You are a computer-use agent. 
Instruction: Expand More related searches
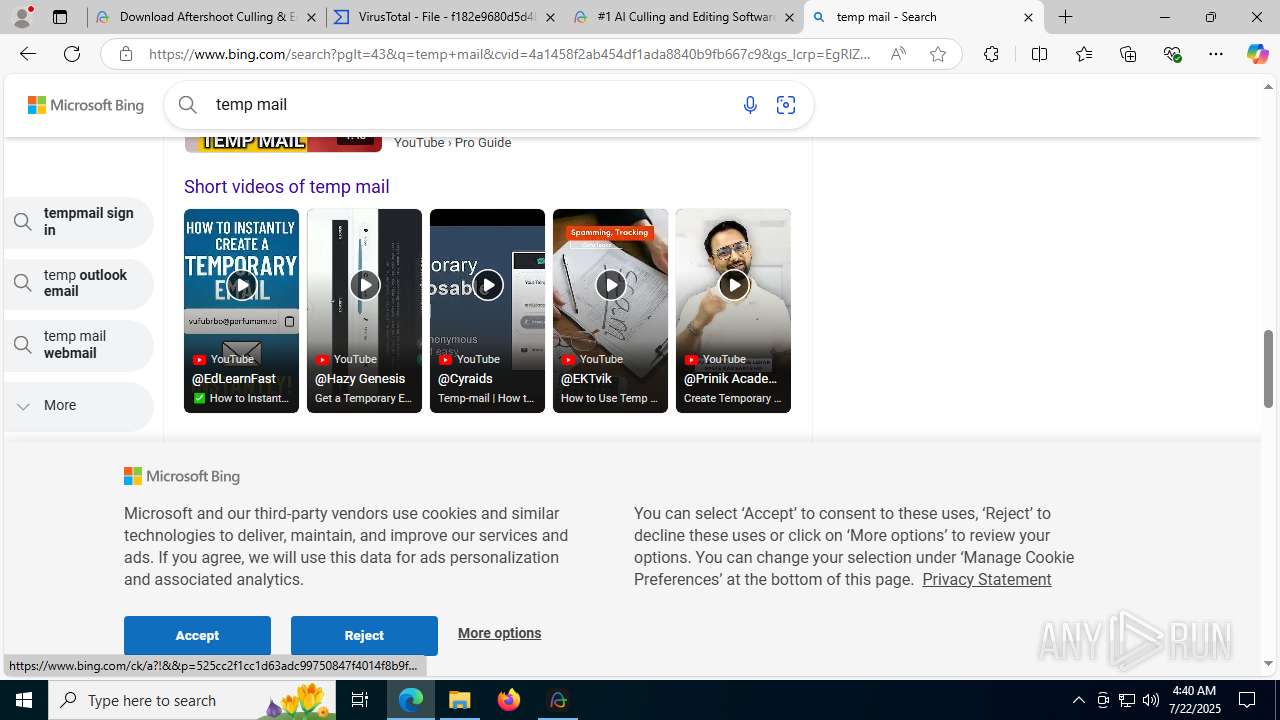coord(79,406)
